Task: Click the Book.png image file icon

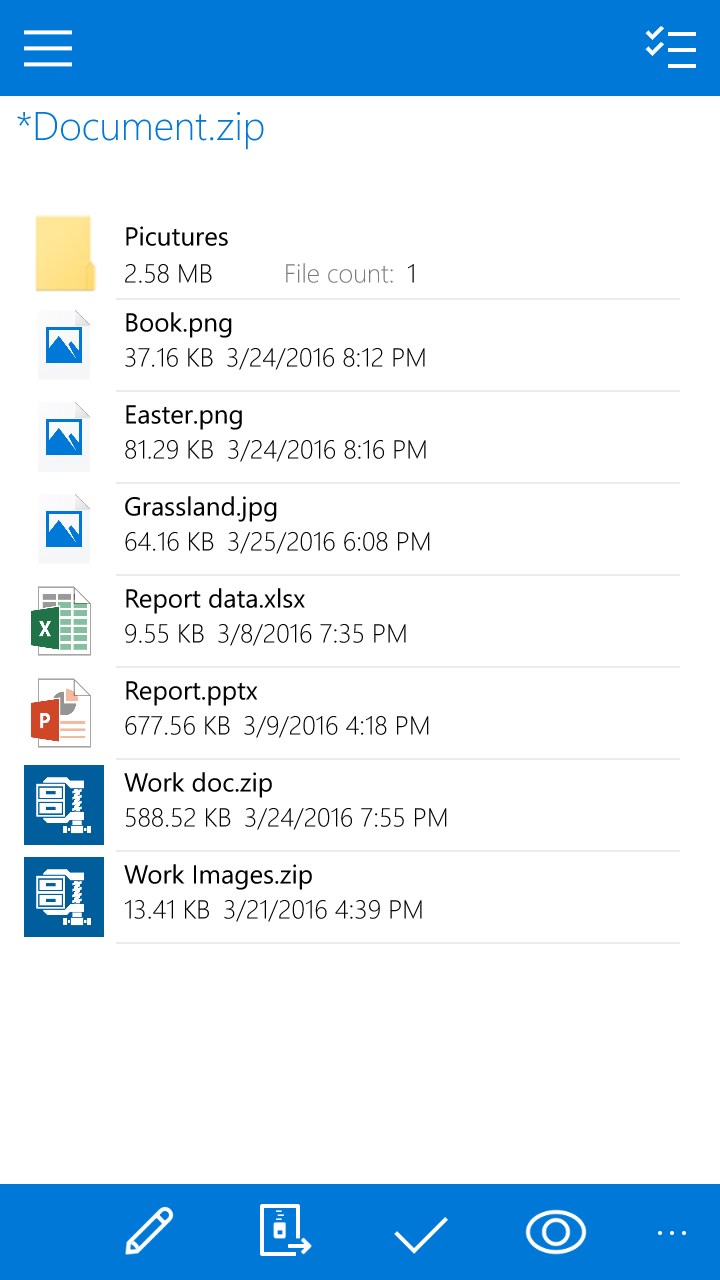Action: [64, 346]
